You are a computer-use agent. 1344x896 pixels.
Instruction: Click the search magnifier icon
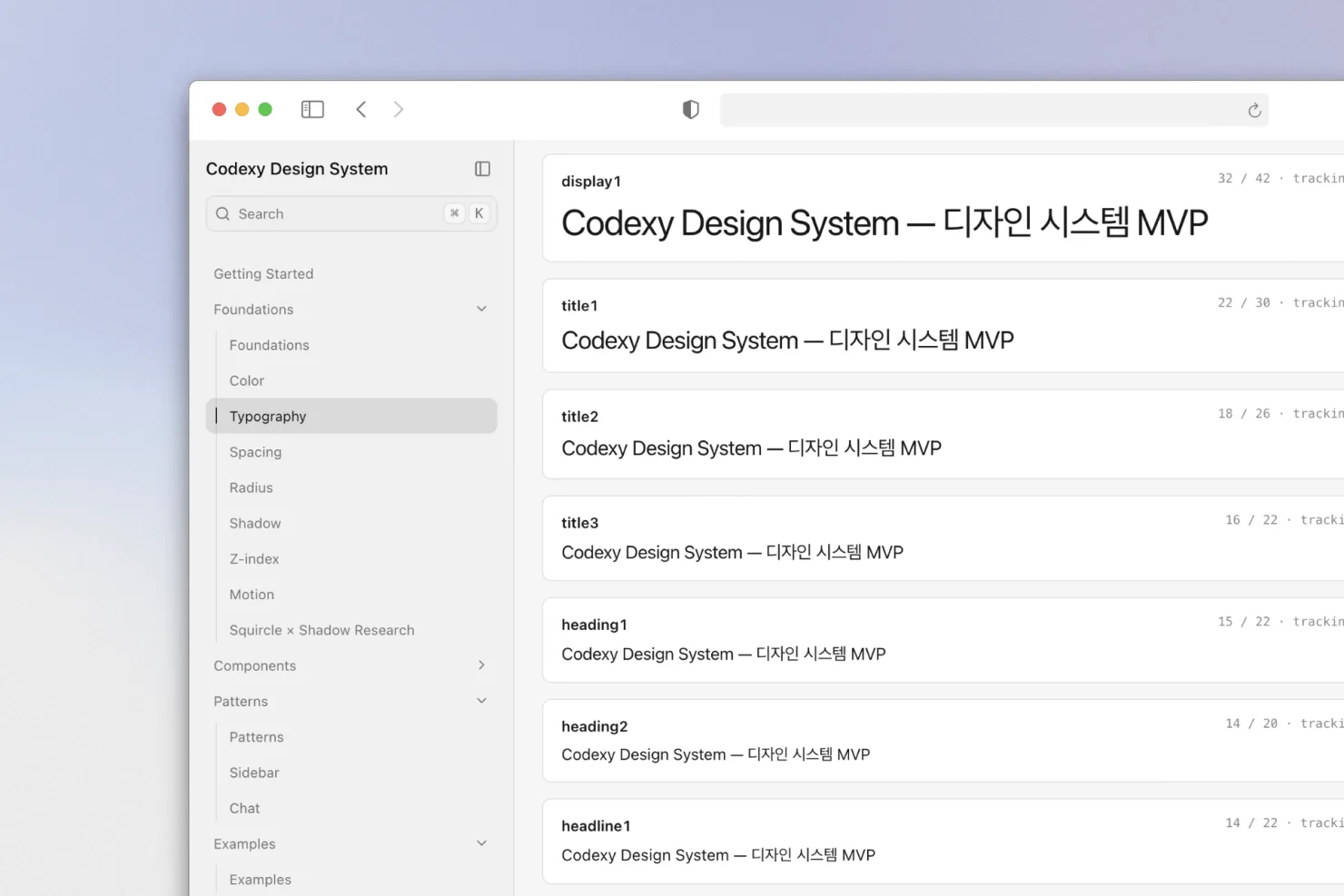tap(222, 214)
